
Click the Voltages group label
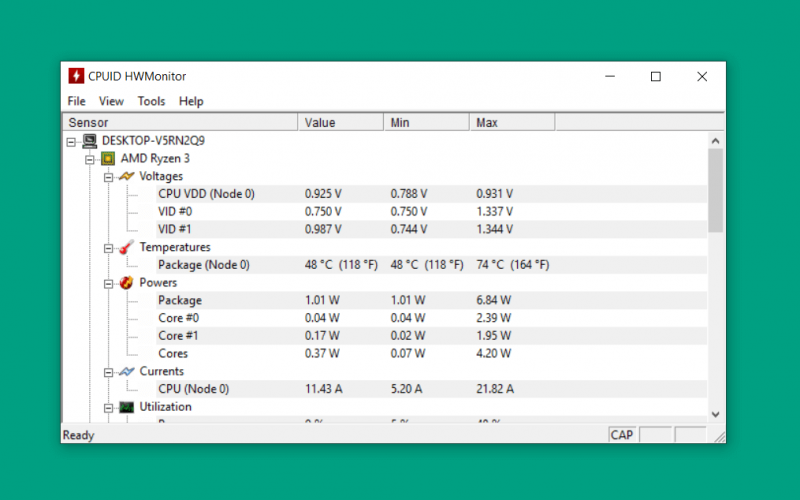[161, 176]
